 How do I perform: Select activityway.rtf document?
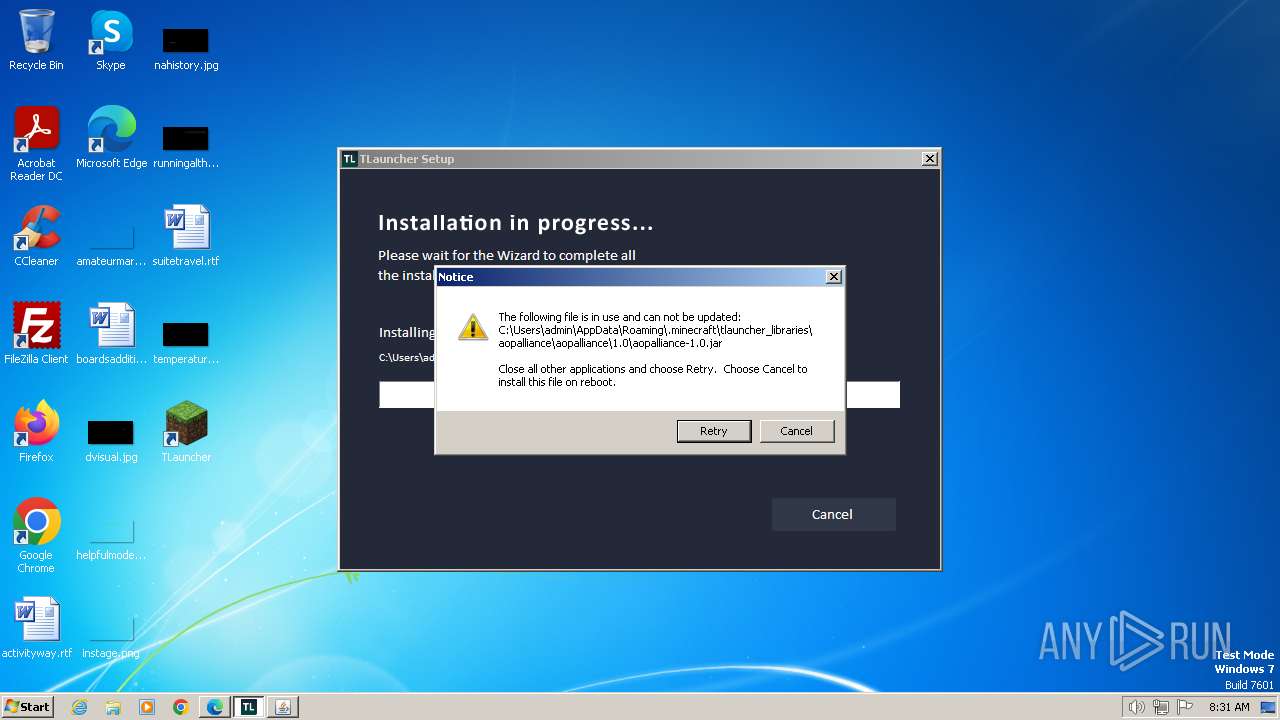[x=36, y=628]
